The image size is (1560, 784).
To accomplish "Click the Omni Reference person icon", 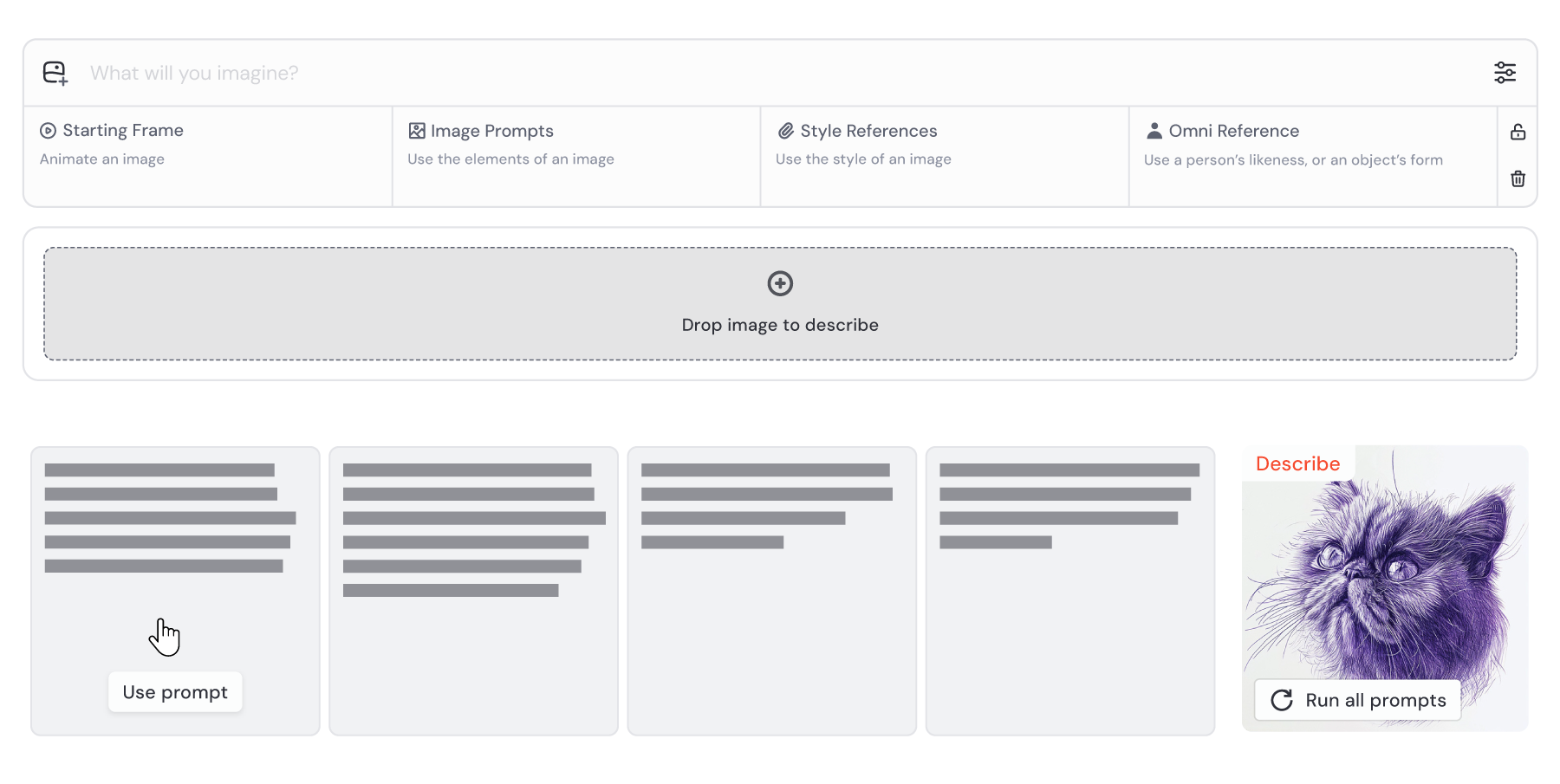I will coord(1154,131).
